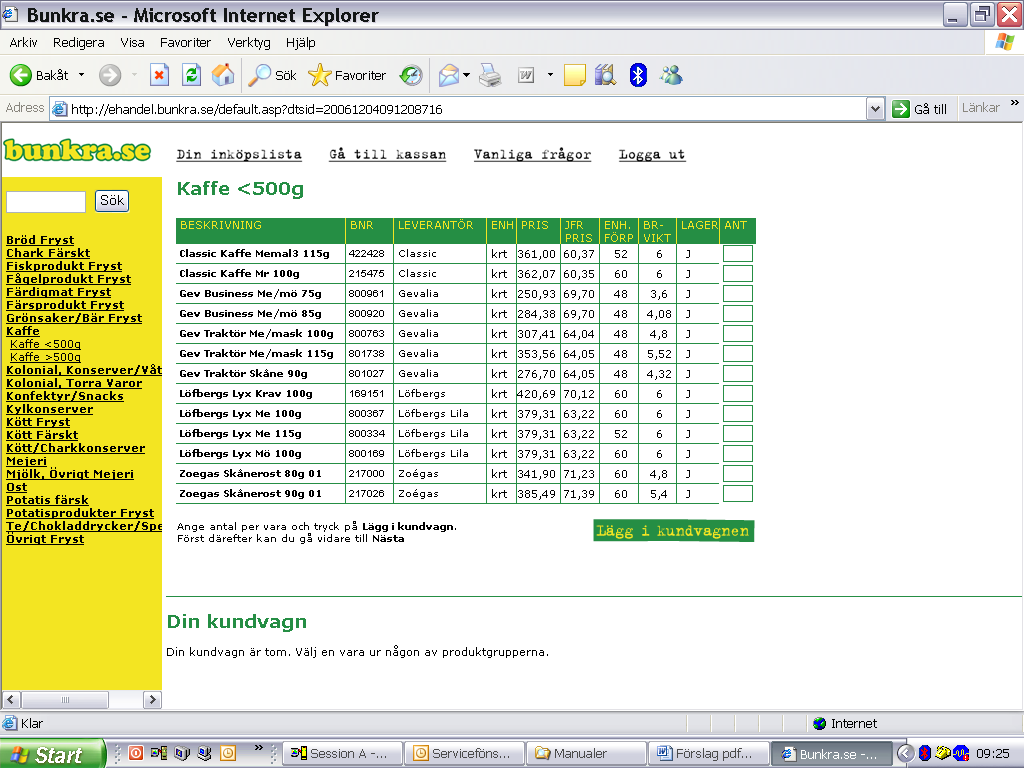Open the Hjälp menu
The width and height of the screenshot is (1024, 768).
point(300,42)
